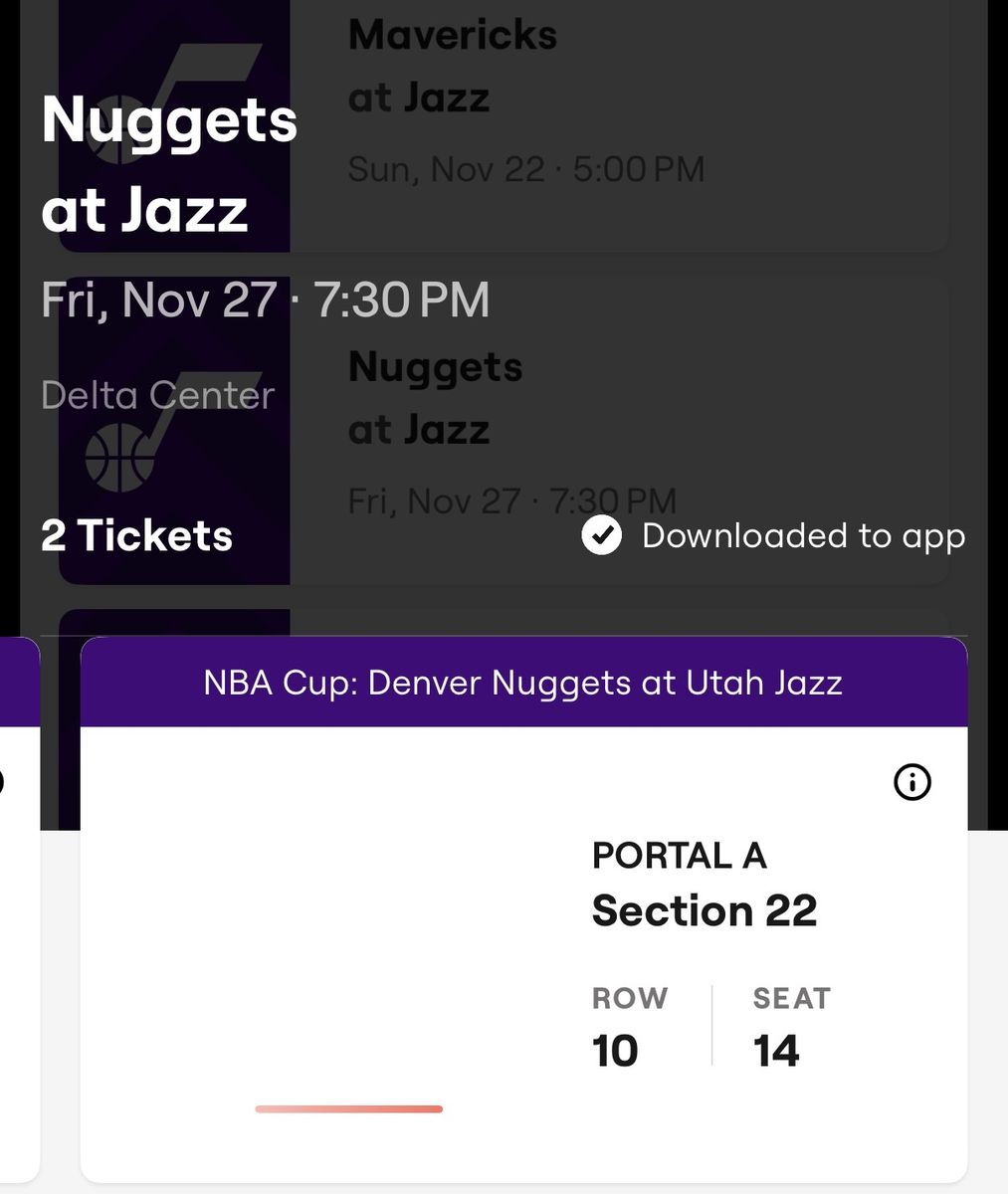Viewport: 1008px width, 1194px height.
Task: Tap the ticket info icon
Action: click(x=912, y=783)
